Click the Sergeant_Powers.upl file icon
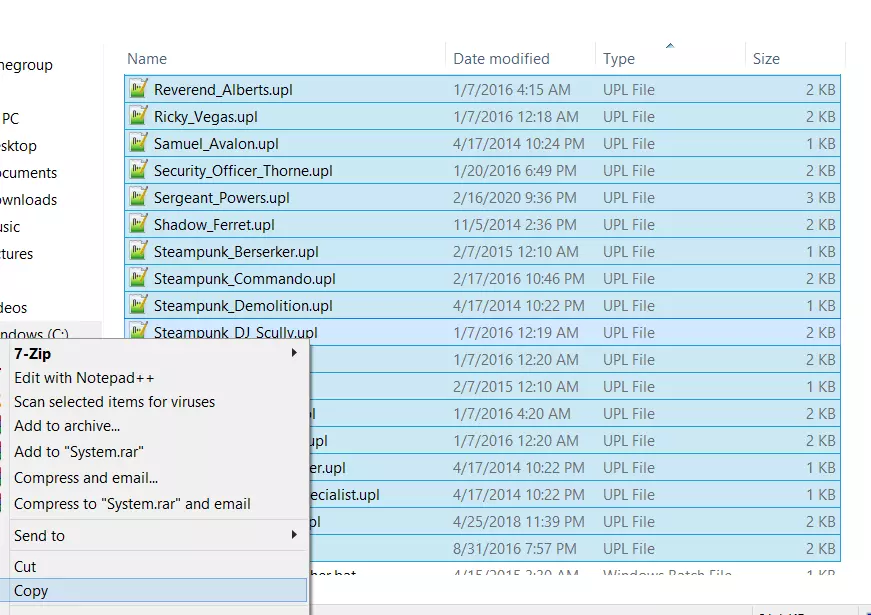Screen dimensions: 871x615 pyautogui.click(x=139, y=197)
